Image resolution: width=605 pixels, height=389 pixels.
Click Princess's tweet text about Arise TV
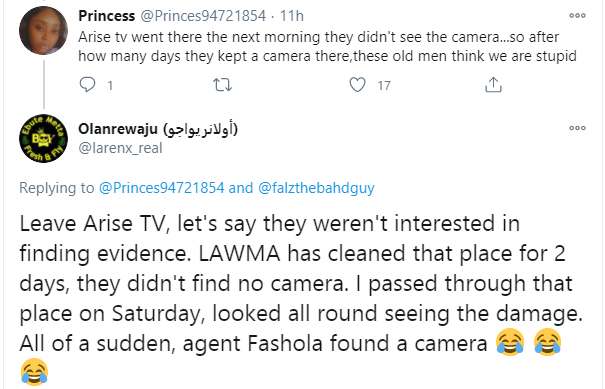[327, 46]
